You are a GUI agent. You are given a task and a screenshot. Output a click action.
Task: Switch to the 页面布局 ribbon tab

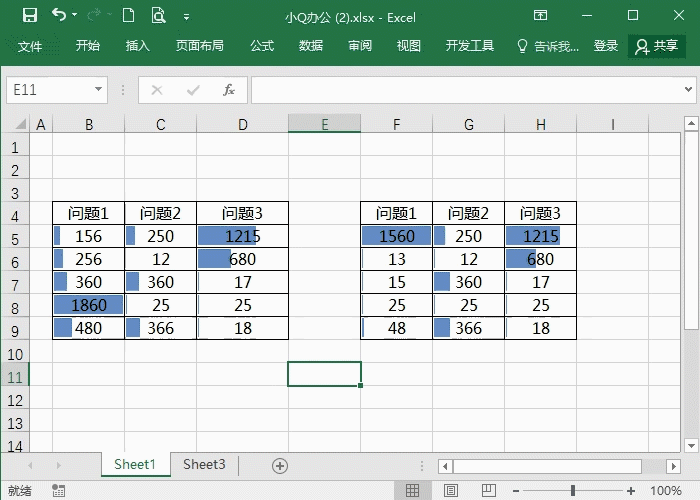click(x=200, y=46)
